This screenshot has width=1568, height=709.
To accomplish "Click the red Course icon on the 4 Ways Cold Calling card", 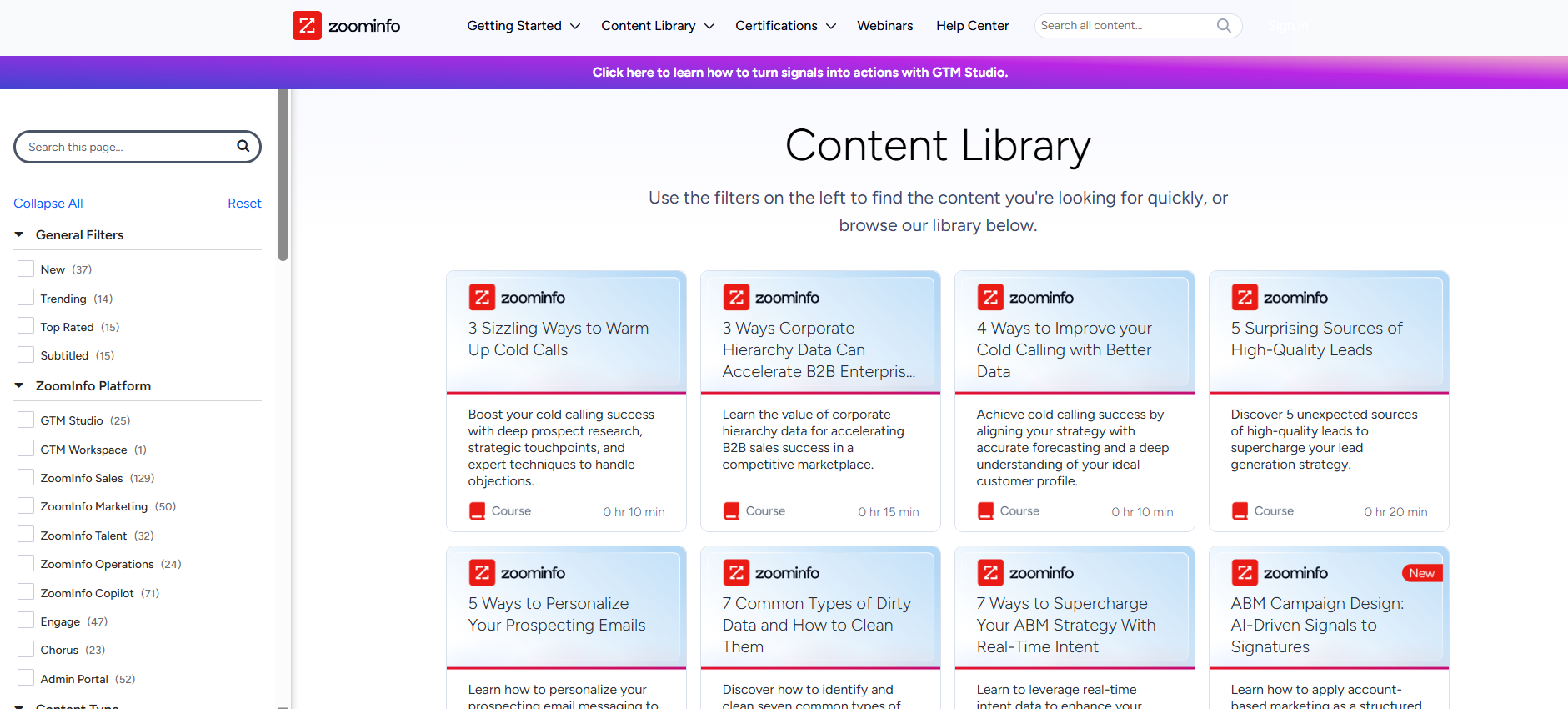I will 985,511.
